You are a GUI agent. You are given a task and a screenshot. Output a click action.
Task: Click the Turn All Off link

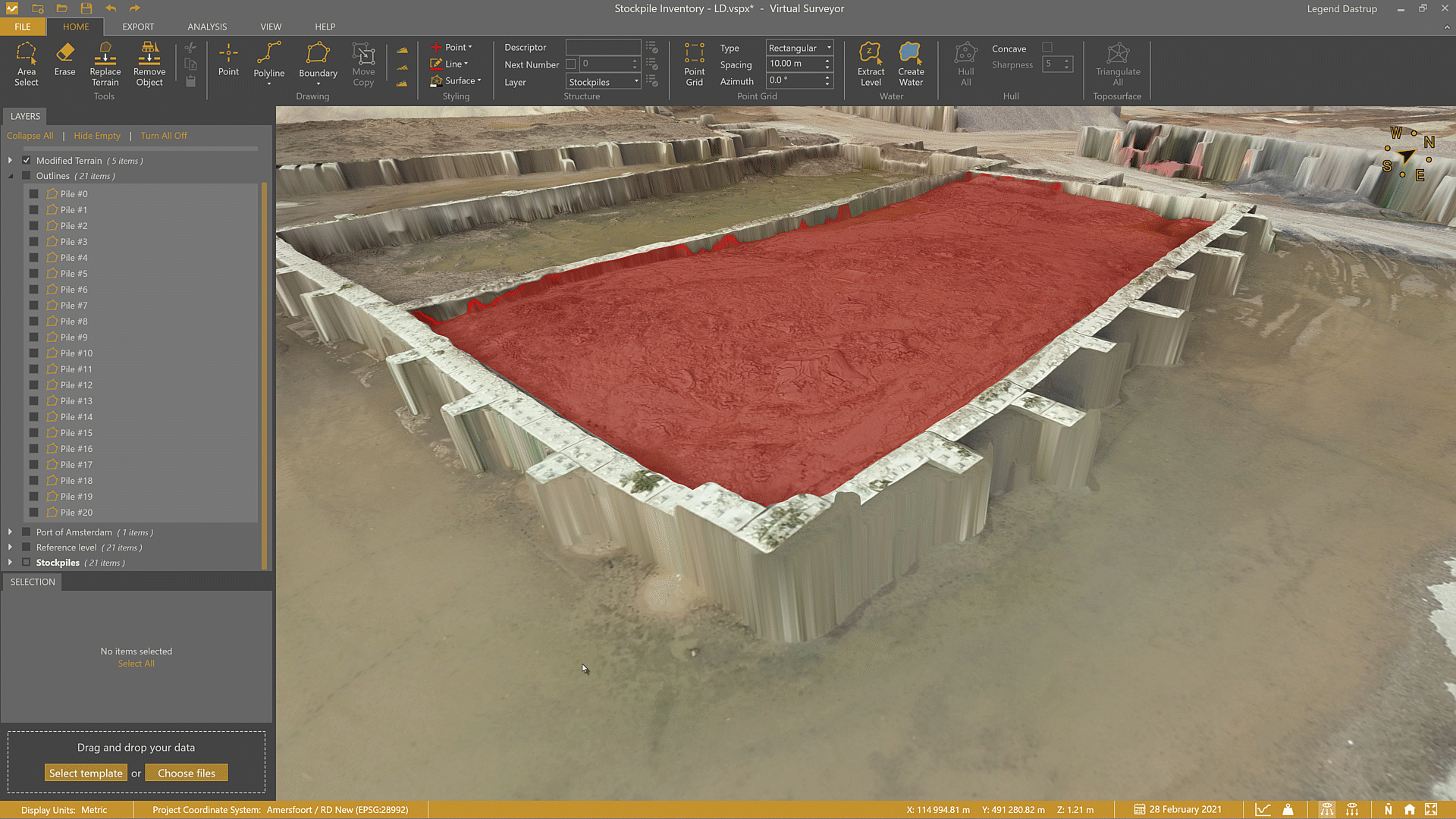pyautogui.click(x=164, y=135)
